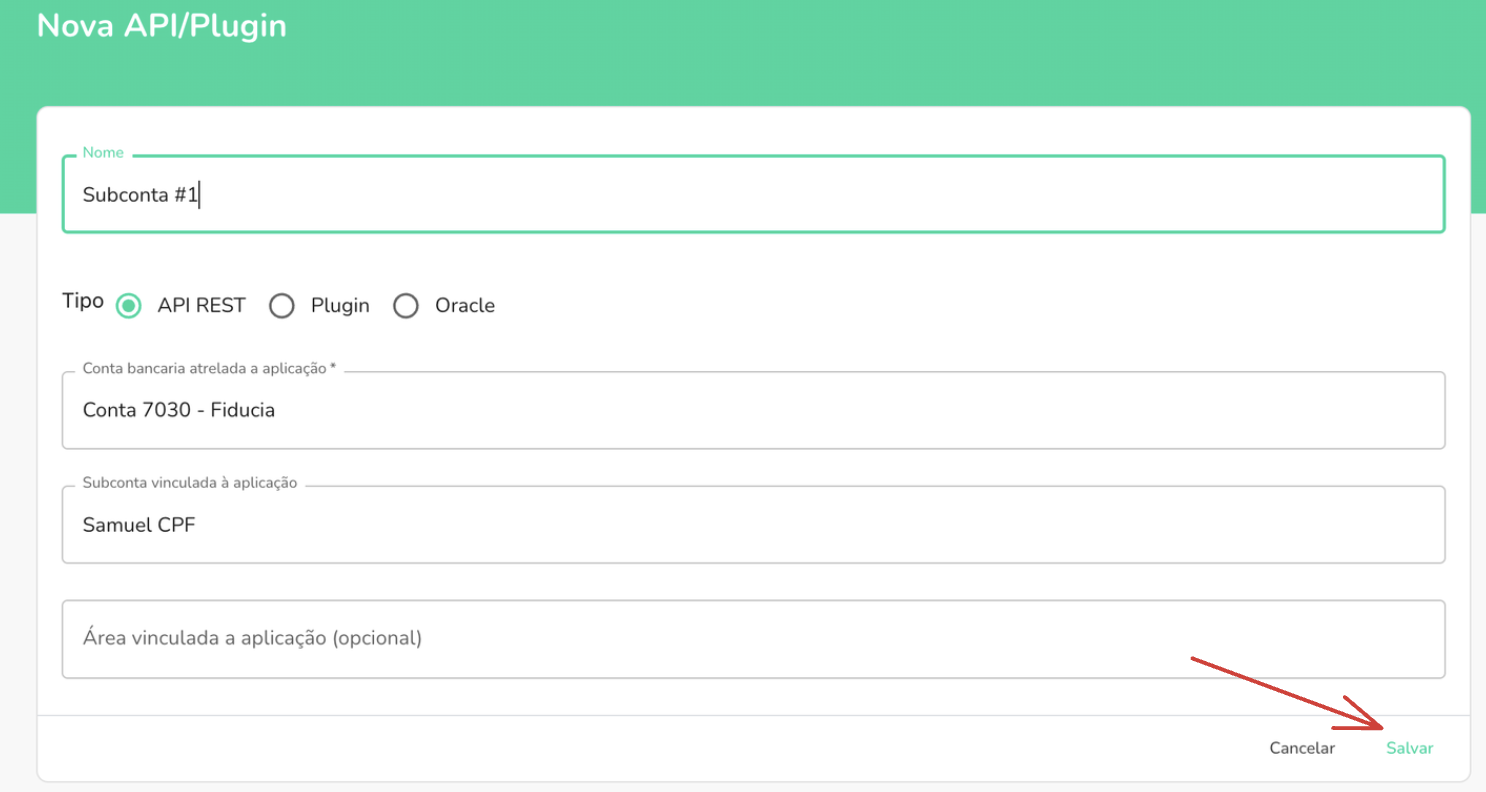Image resolution: width=1486 pixels, height=792 pixels.
Task: Click the "Subconta vinculada à aplicação" floating label
Action: (x=190, y=482)
